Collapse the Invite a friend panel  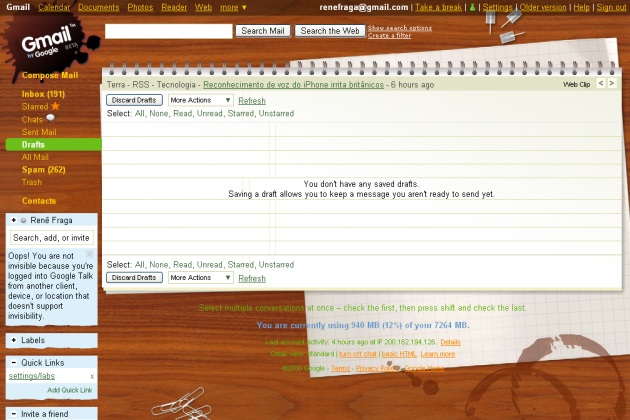(14, 414)
